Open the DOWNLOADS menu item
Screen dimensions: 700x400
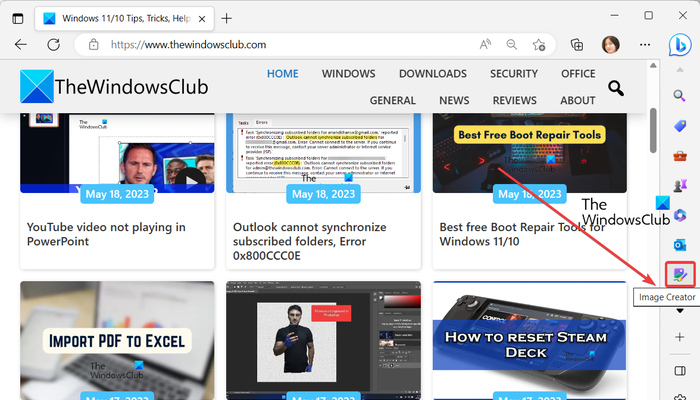click(433, 74)
